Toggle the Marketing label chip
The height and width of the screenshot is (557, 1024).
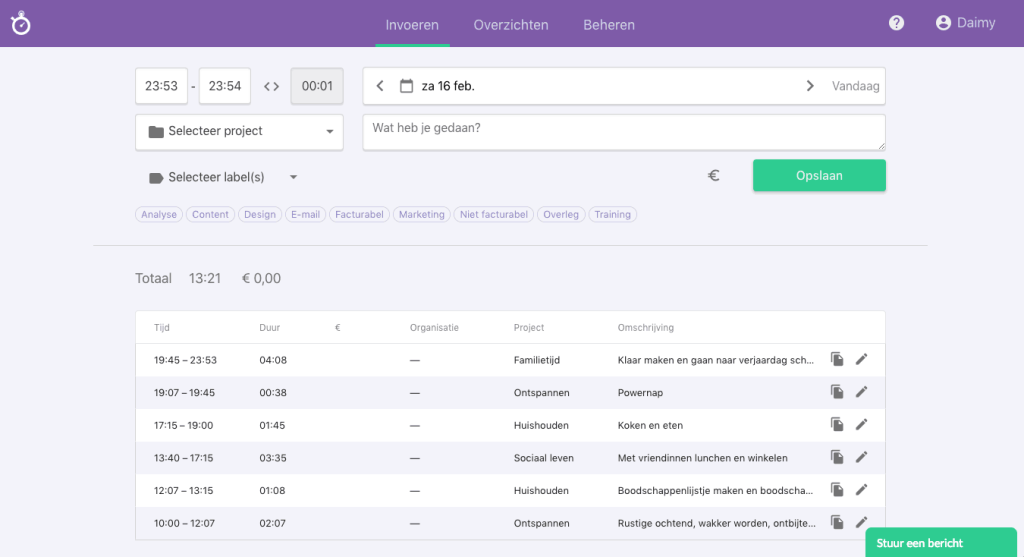(421, 214)
